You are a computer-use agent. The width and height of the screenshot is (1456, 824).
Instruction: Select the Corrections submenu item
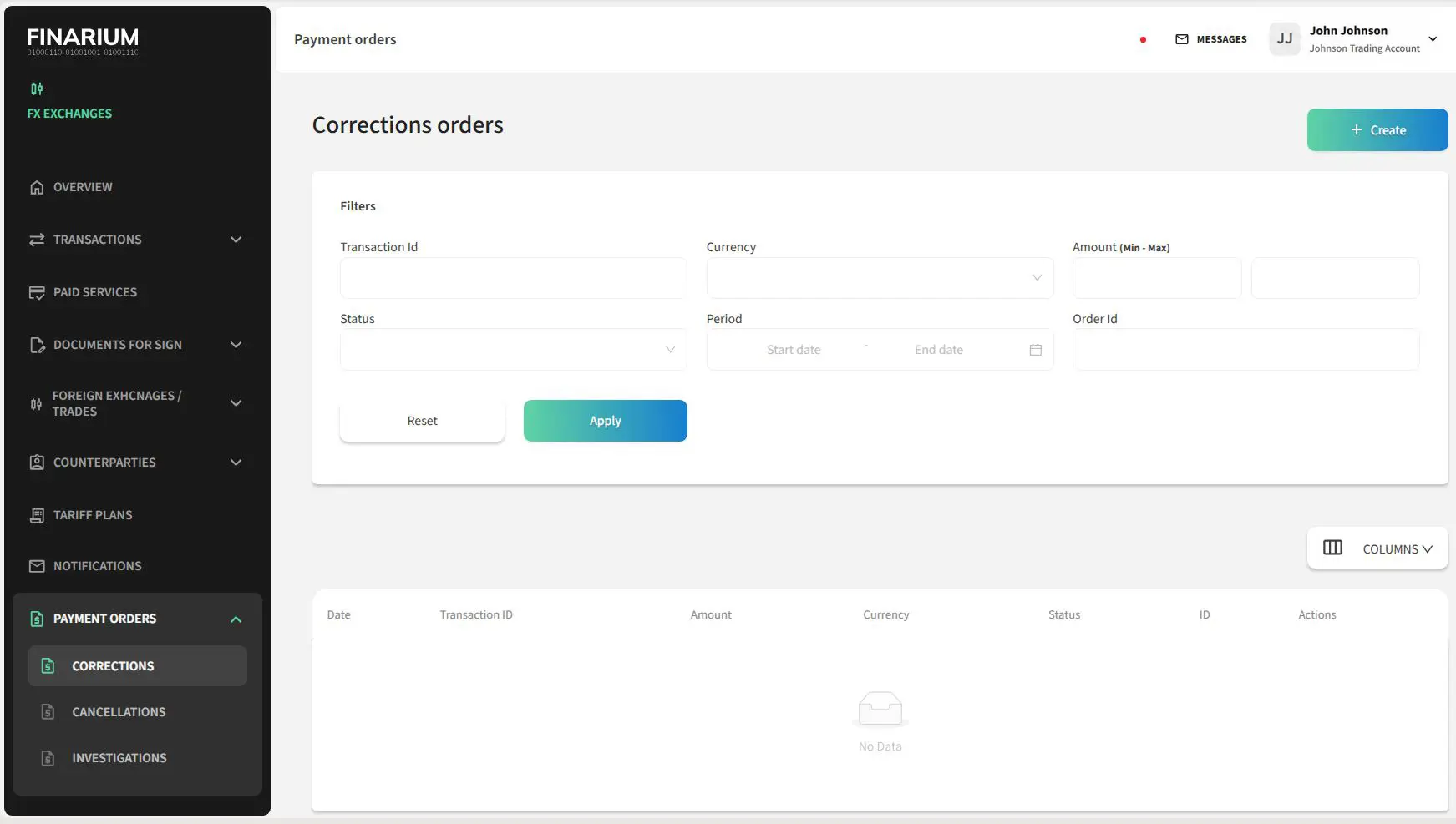point(137,666)
